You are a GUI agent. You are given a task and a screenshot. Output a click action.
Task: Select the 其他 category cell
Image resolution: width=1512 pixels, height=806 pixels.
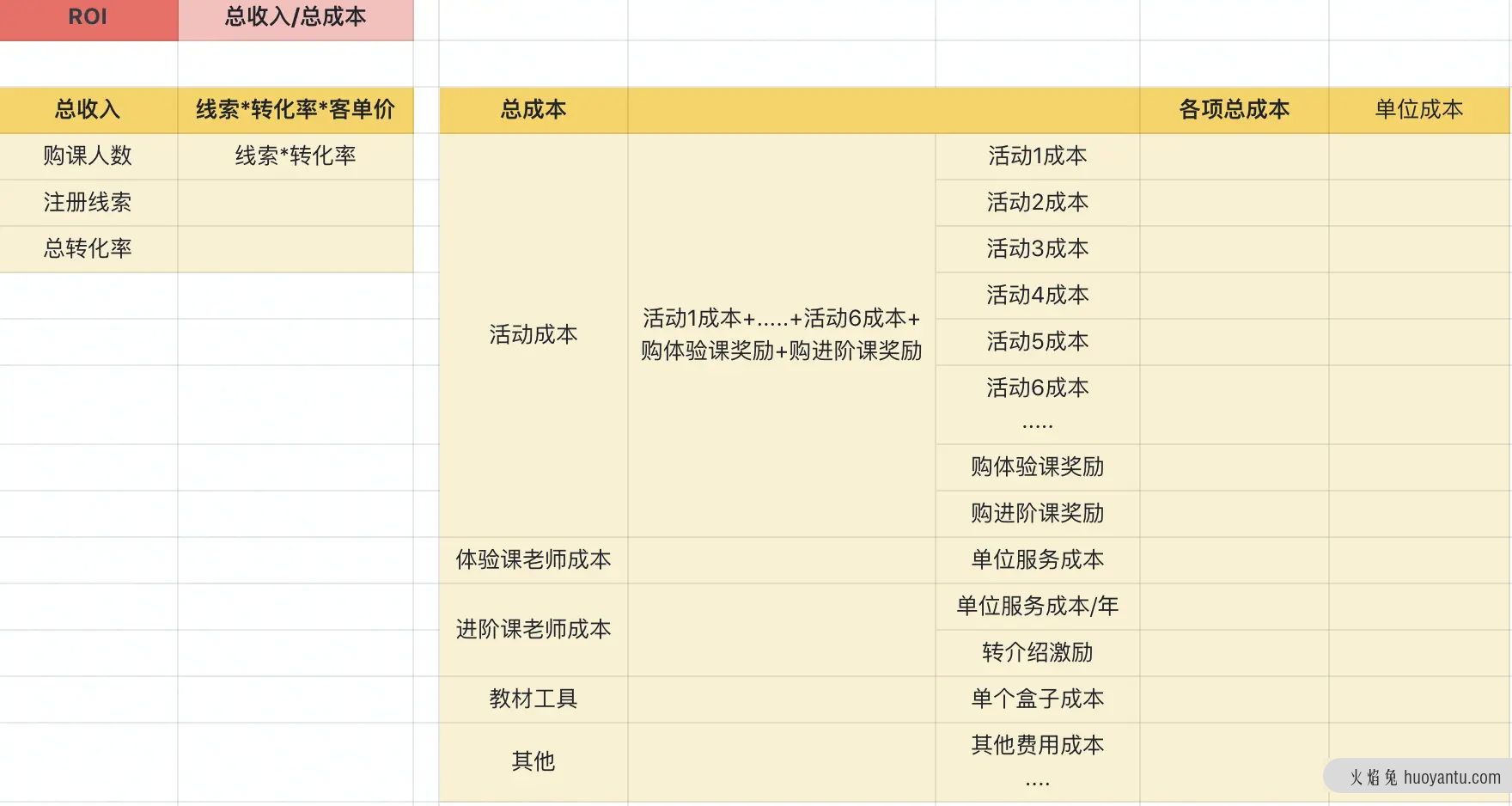(x=533, y=762)
